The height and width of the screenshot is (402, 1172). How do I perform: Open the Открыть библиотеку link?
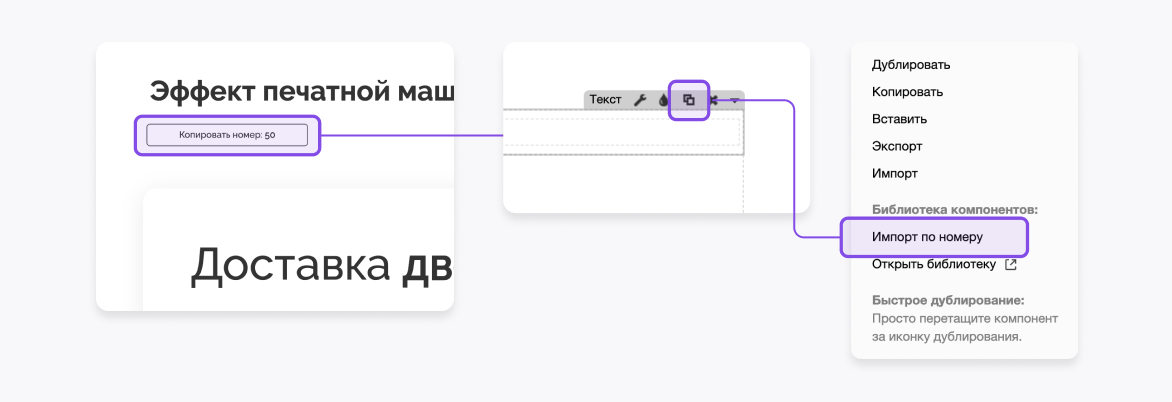(934, 264)
